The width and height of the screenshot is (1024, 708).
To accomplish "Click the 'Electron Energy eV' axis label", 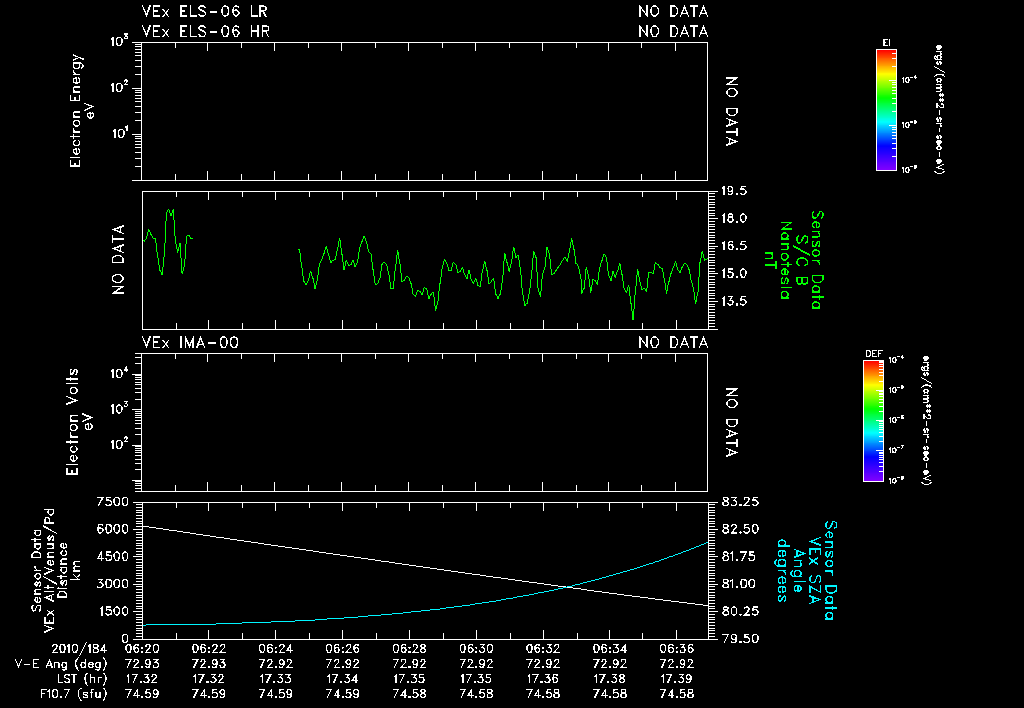I will pyautogui.click(x=81, y=111).
